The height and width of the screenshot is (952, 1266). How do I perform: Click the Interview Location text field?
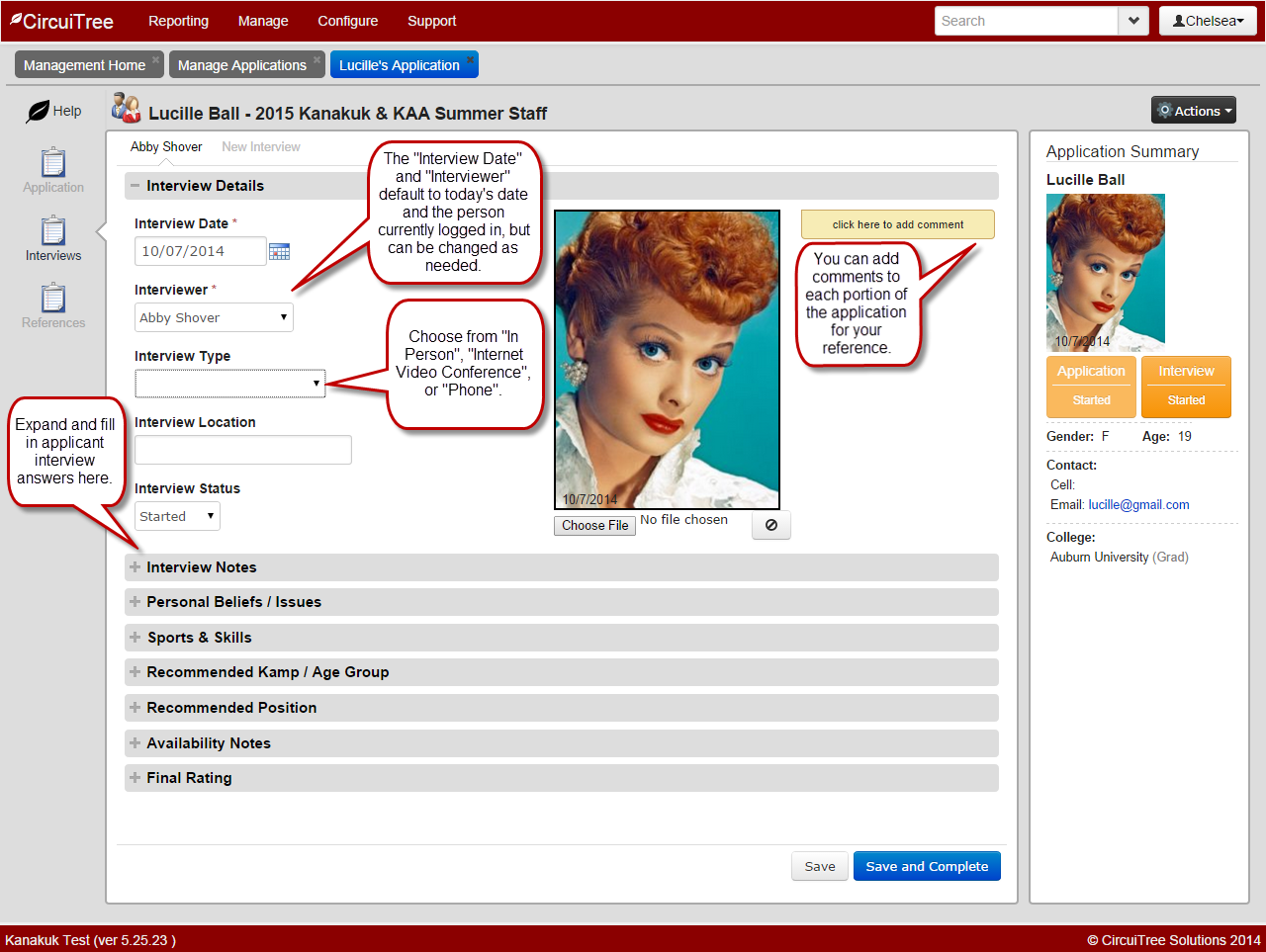(x=243, y=450)
